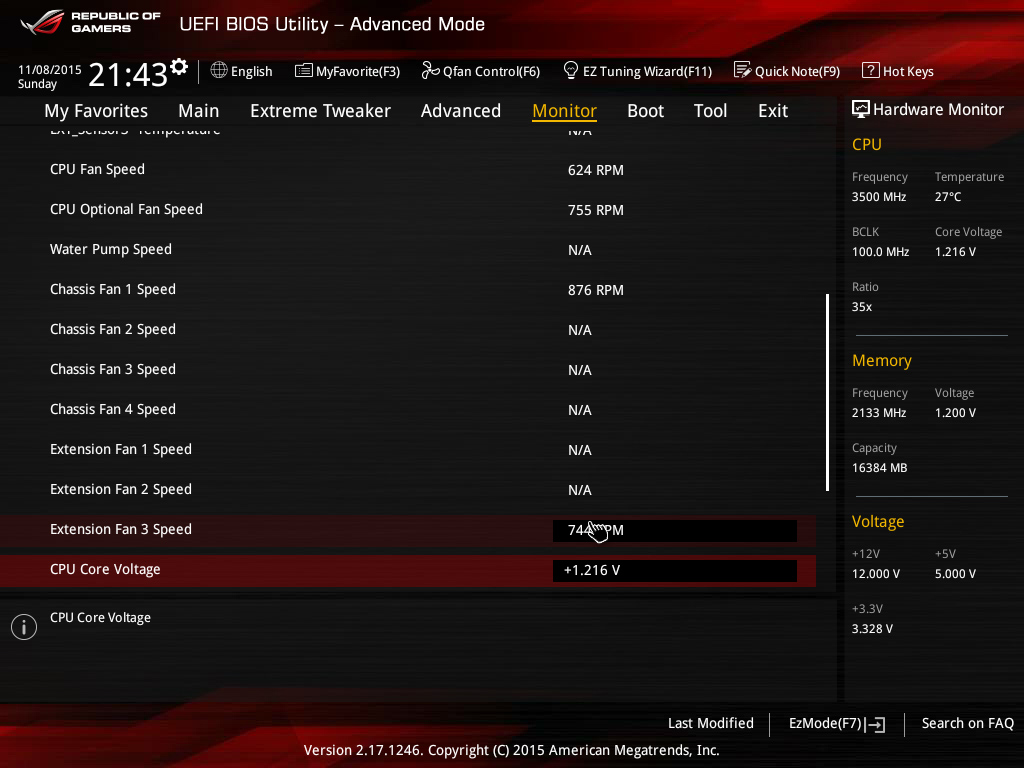Click the EZ Tuning Wizard lightbulb icon
The height and width of the screenshot is (768, 1024).
click(570, 71)
